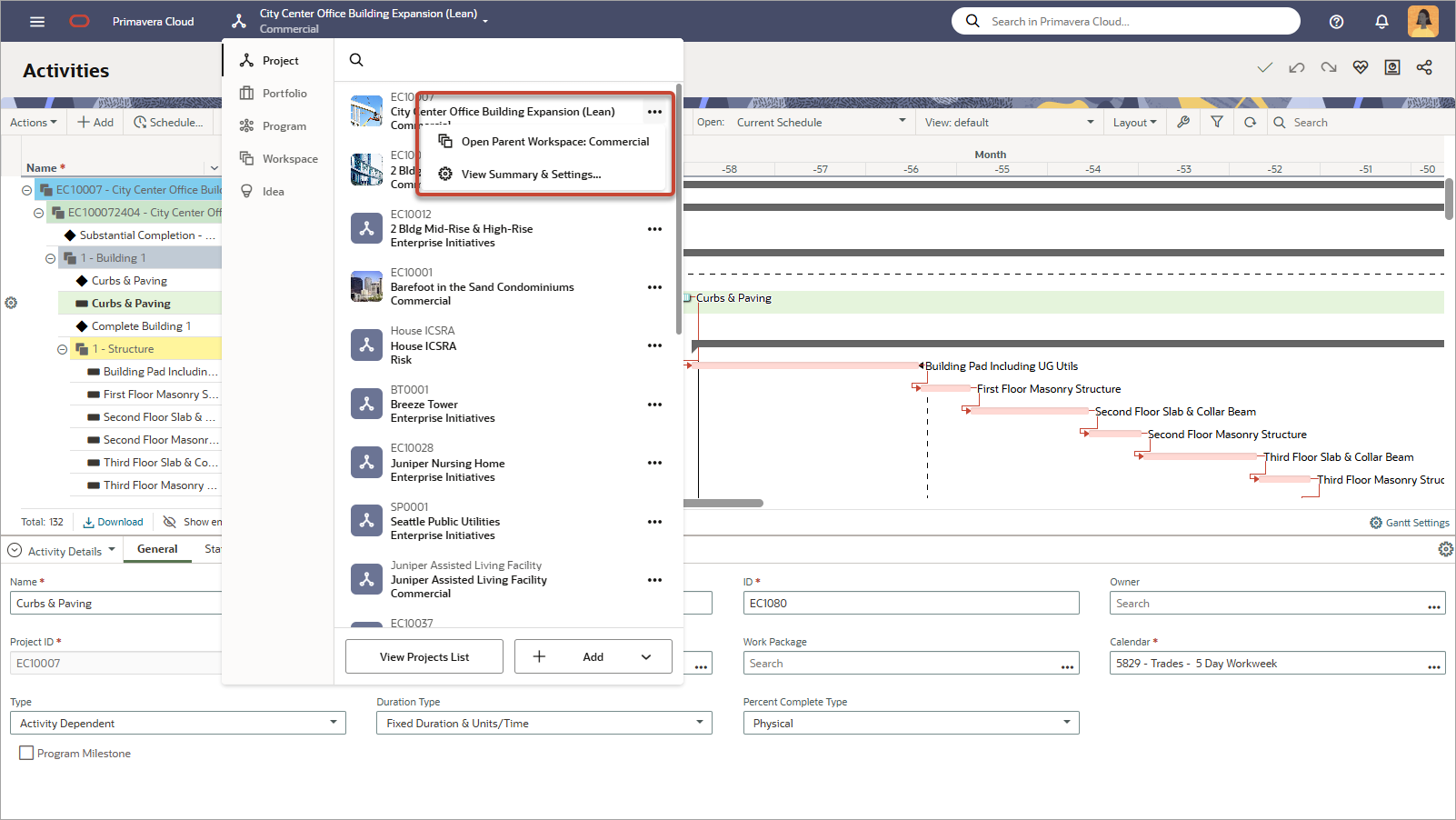Viewport: 1456px width, 820px height.
Task: Click the Search in Primavera Cloud field
Action: (1126, 21)
